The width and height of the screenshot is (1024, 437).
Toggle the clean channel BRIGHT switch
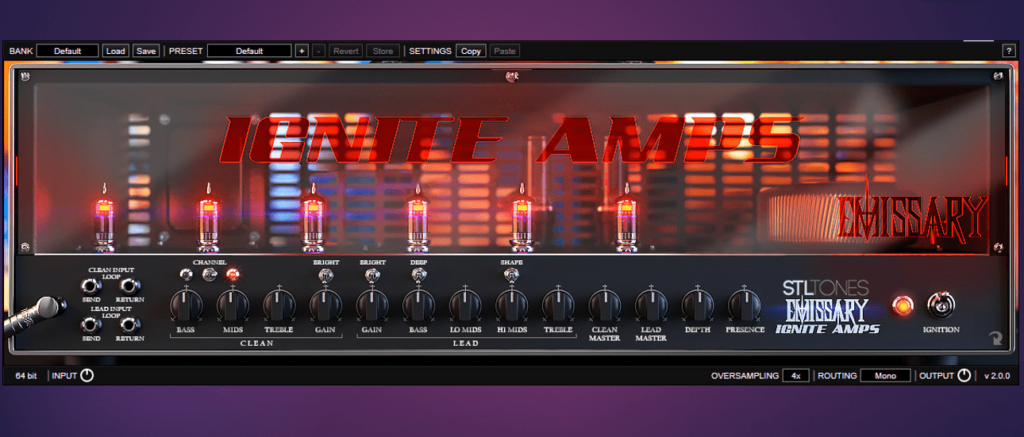pyautogui.click(x=325, y=277)
